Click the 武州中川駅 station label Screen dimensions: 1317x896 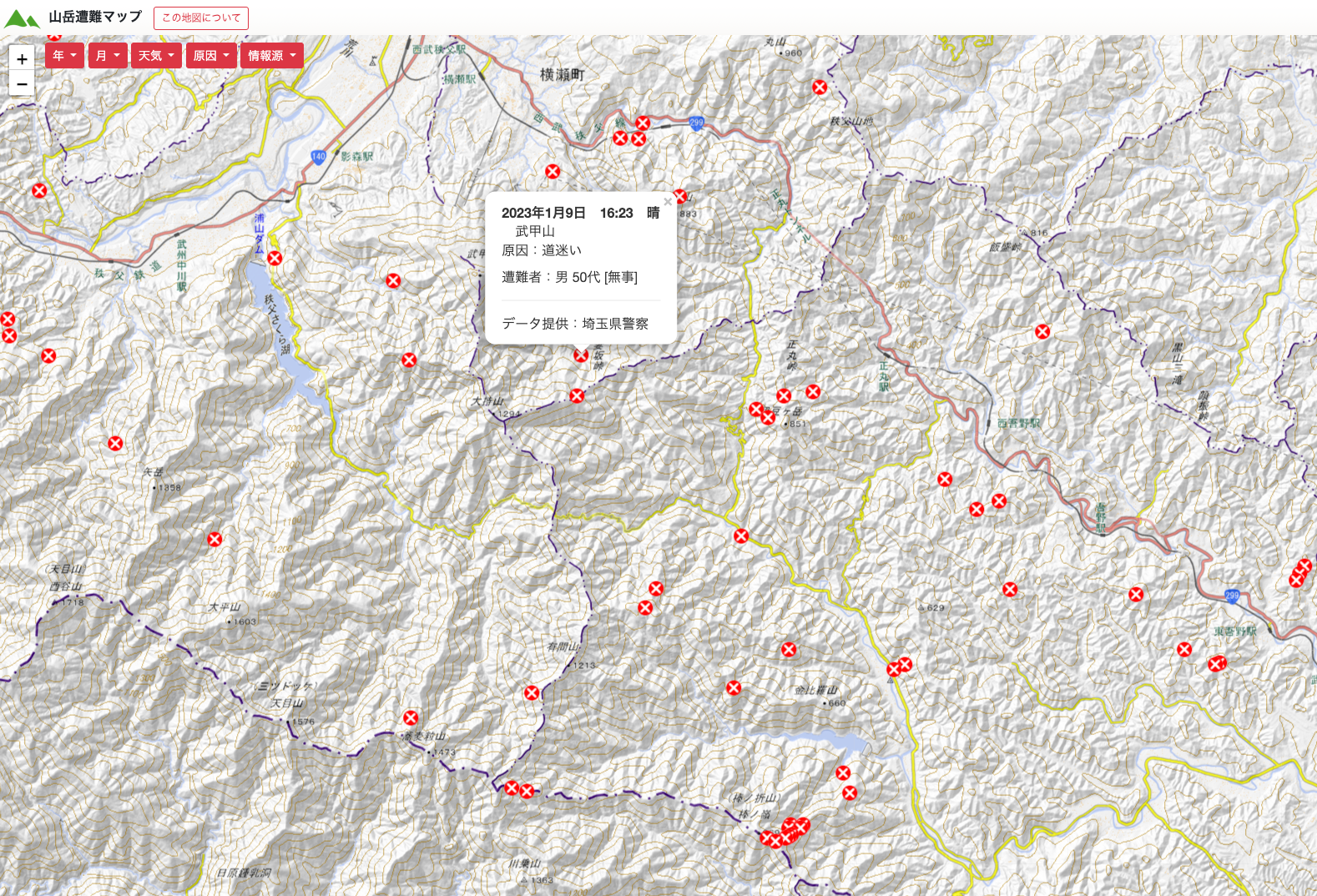[x=182, y=265]
